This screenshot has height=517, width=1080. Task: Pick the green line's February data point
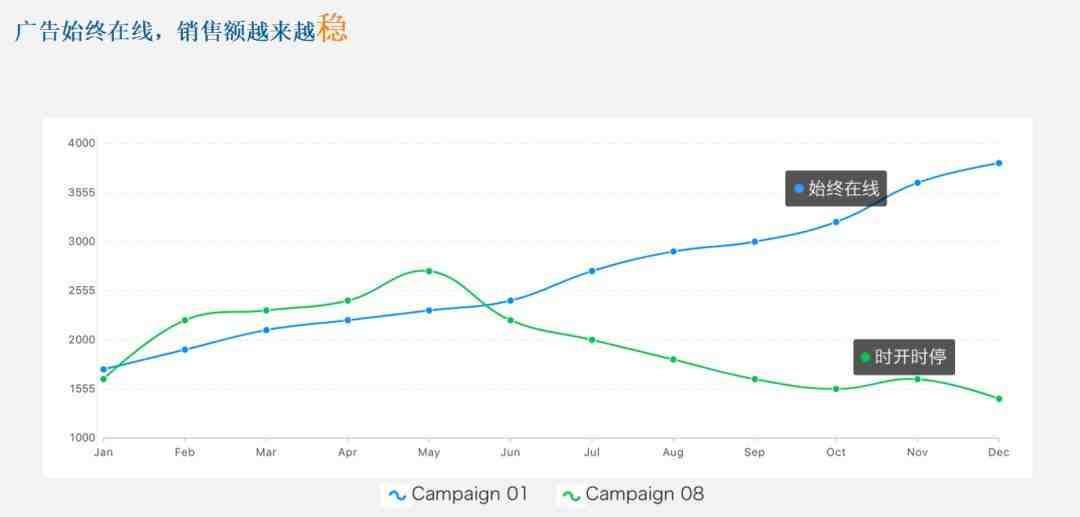tap(185, 320)
